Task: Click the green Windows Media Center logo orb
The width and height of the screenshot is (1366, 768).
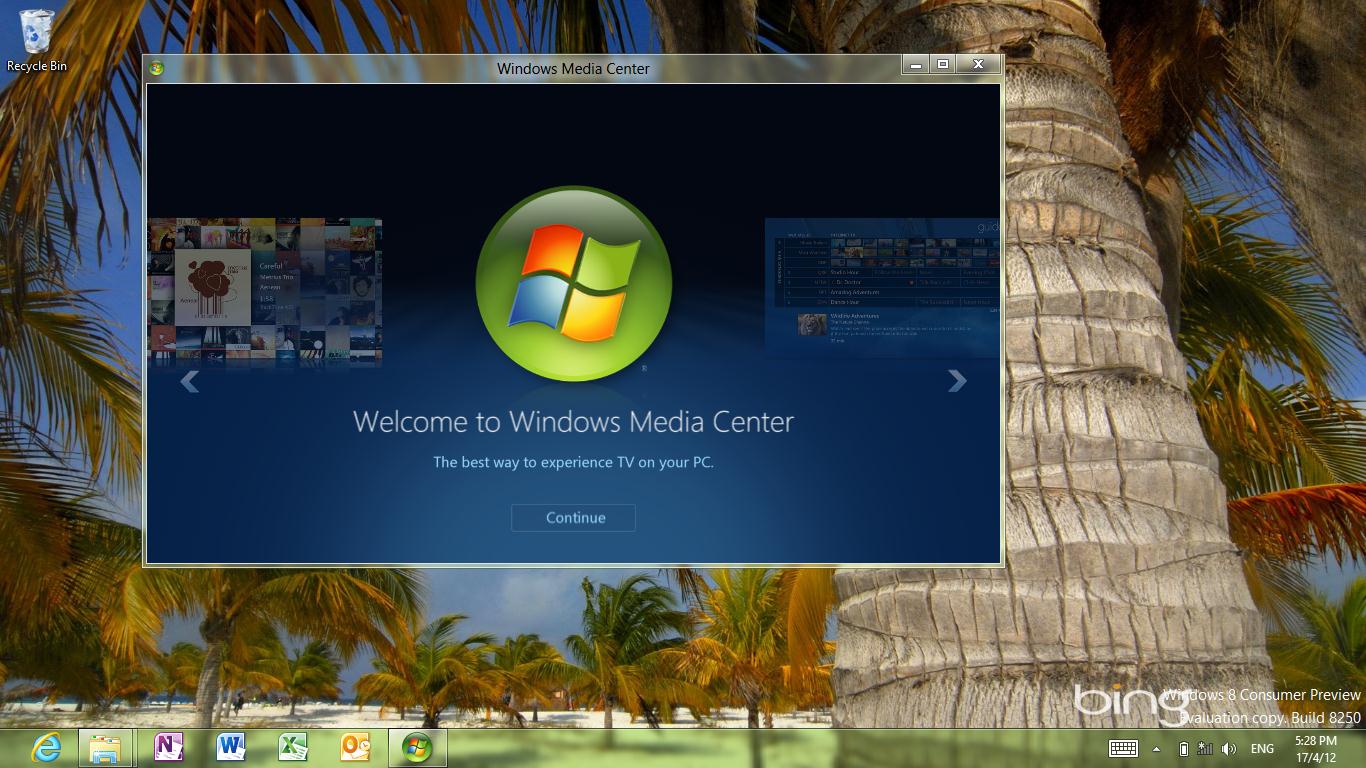Action: point(574,284)
